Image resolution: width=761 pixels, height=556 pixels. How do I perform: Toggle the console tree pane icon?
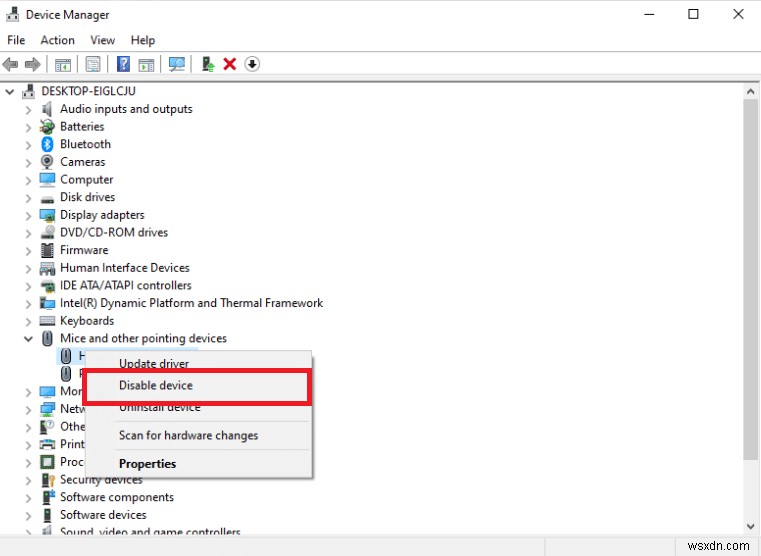click(x=63, y=64)
